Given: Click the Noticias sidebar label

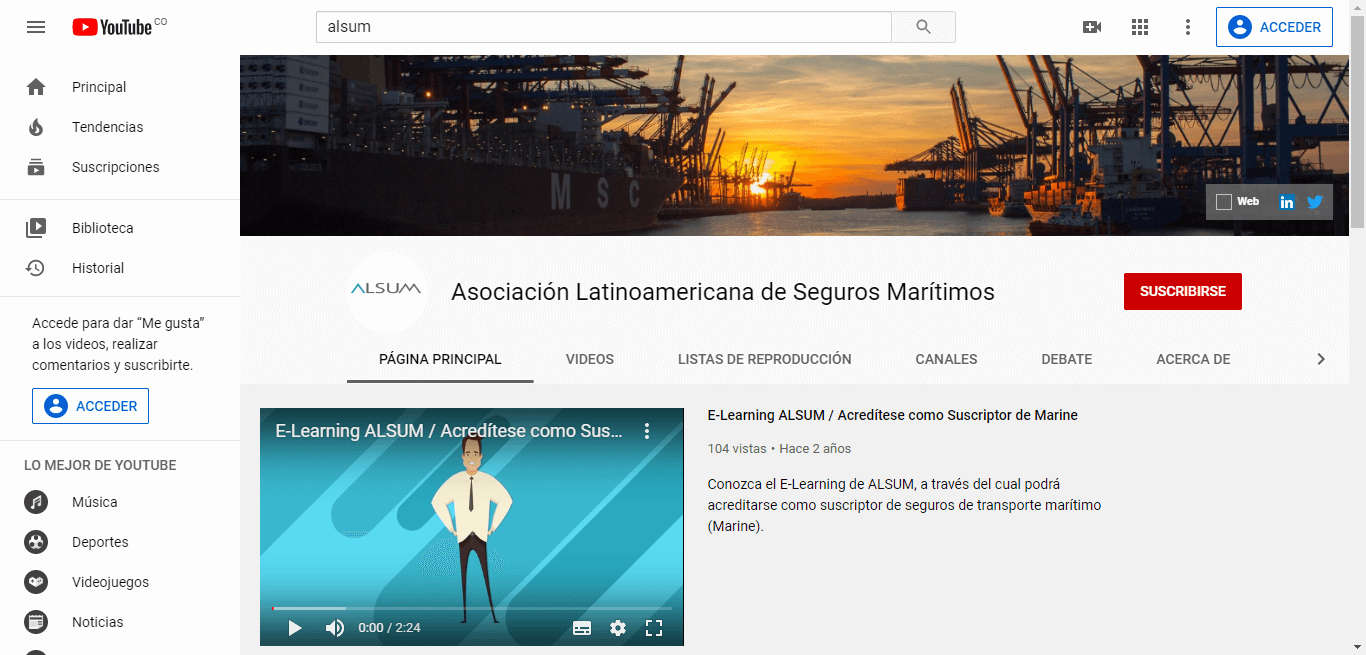Looking at the screenshot, I should tap(98, 622).
